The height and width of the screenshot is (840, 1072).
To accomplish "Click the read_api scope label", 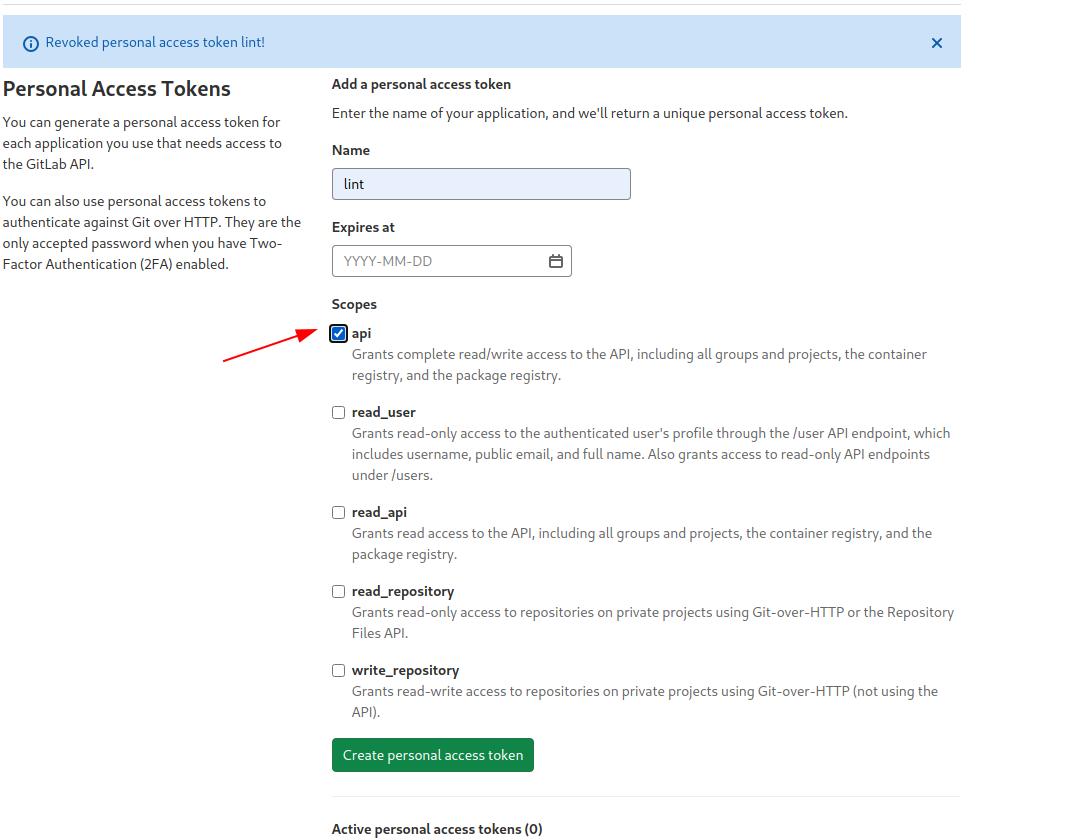I will (x=379, y=512).
